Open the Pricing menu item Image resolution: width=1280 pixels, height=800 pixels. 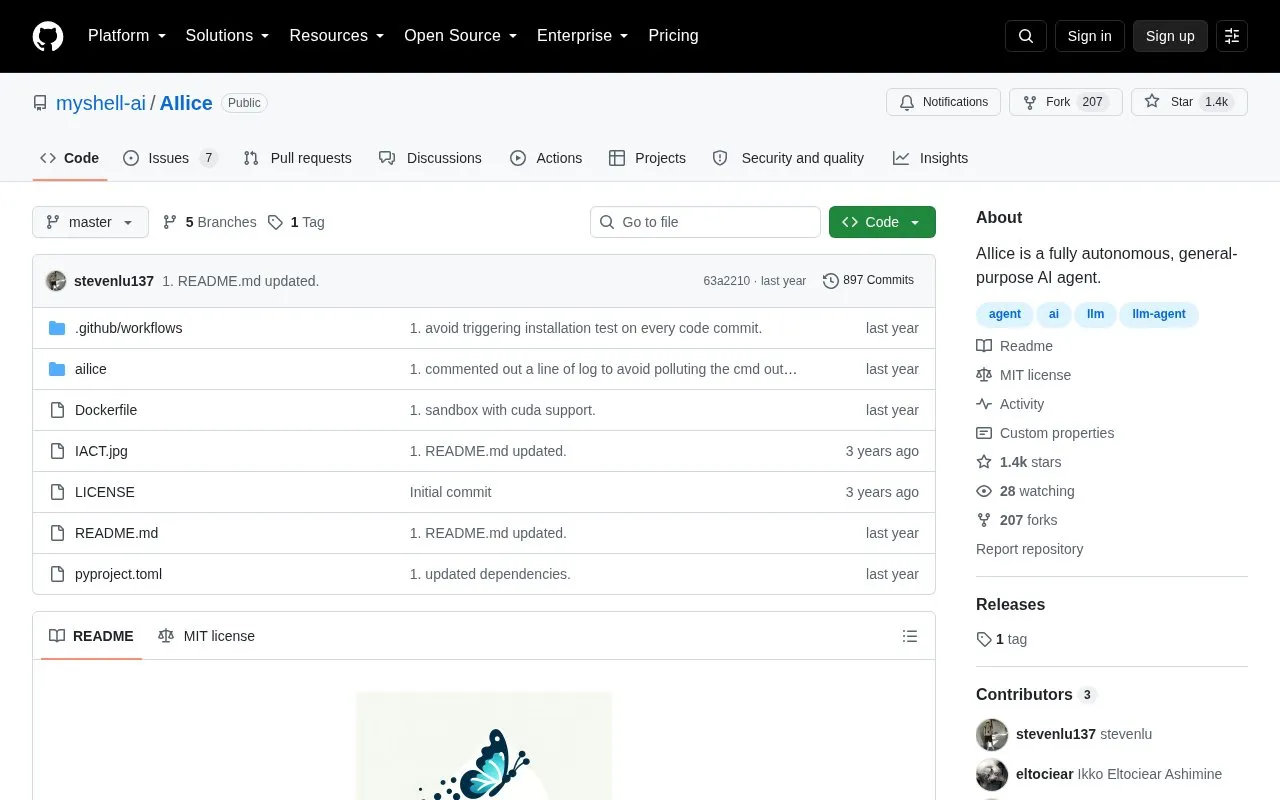pos(673,36)
